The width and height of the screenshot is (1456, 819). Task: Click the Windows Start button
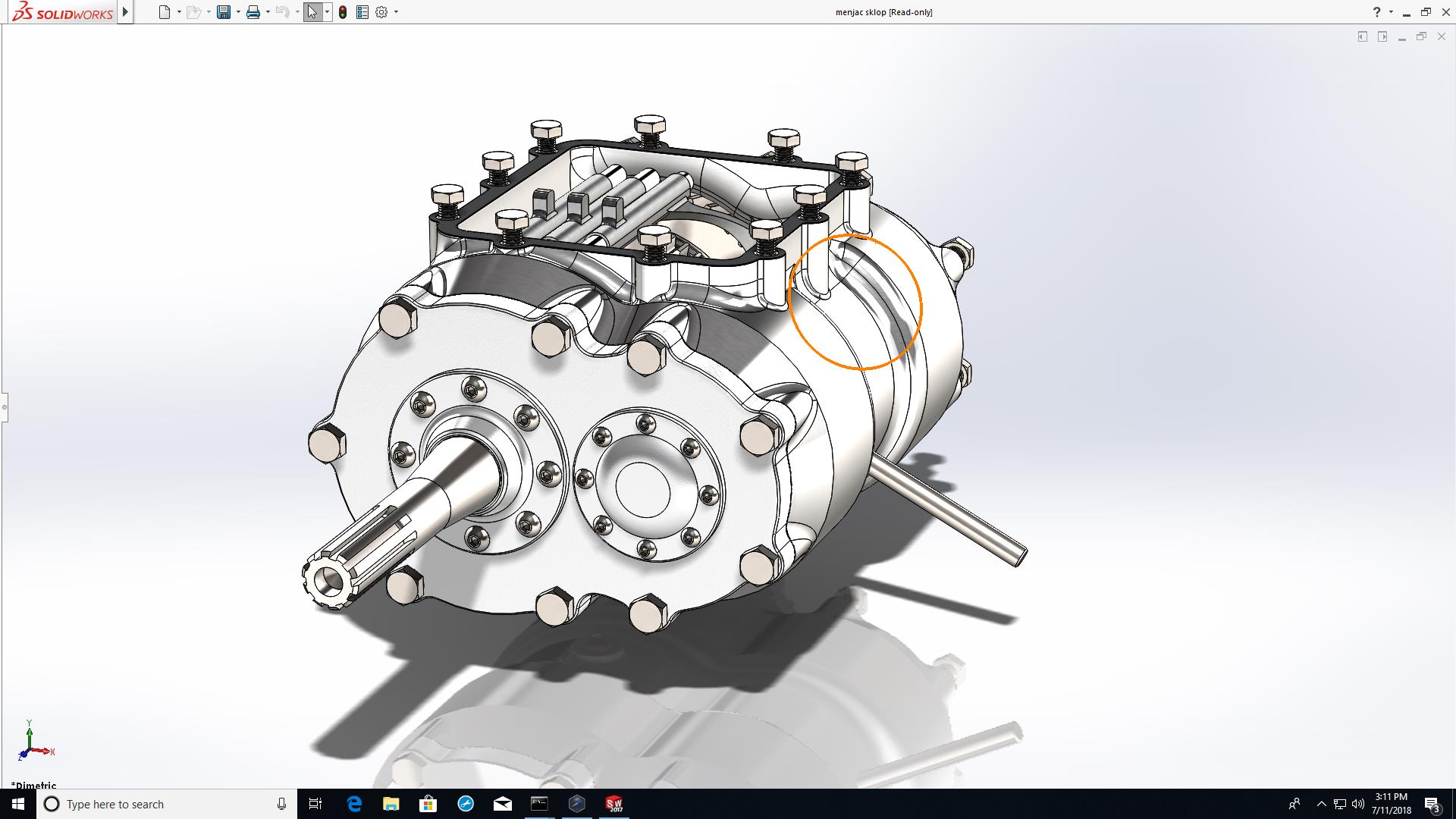pyautogui.click(x=18, y=804)
